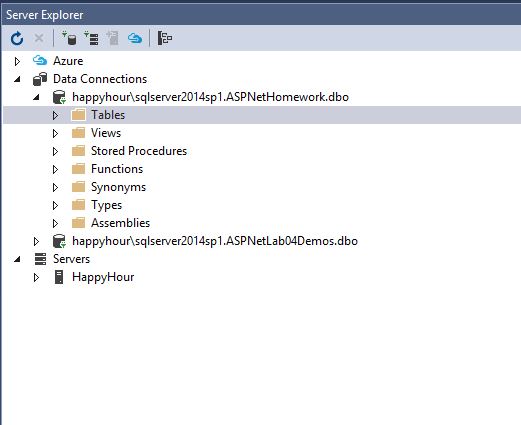Click the Synonyms folder icon

click(78, 187)
